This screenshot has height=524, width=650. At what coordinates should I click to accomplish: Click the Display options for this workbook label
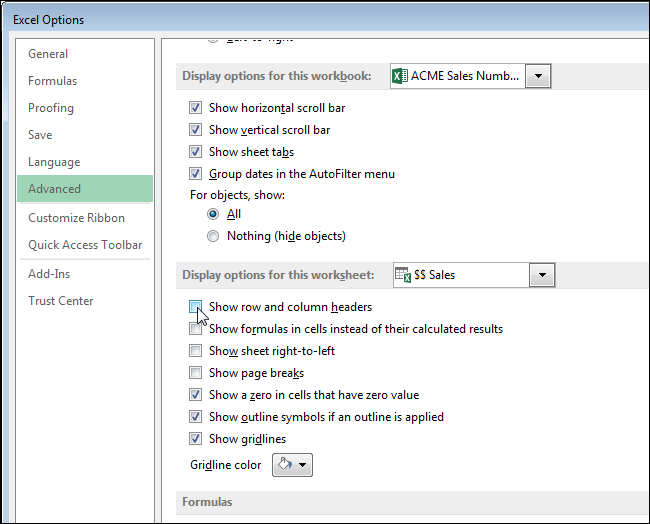[x=277, y=76]
